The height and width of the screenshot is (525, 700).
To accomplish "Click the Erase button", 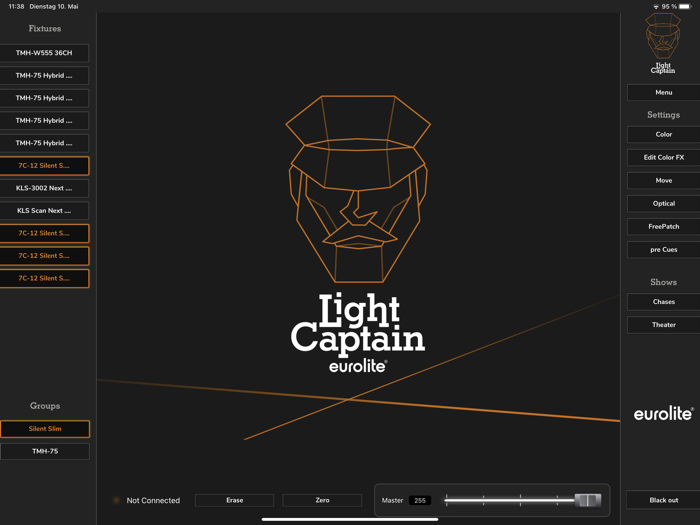I will point(234,500).
